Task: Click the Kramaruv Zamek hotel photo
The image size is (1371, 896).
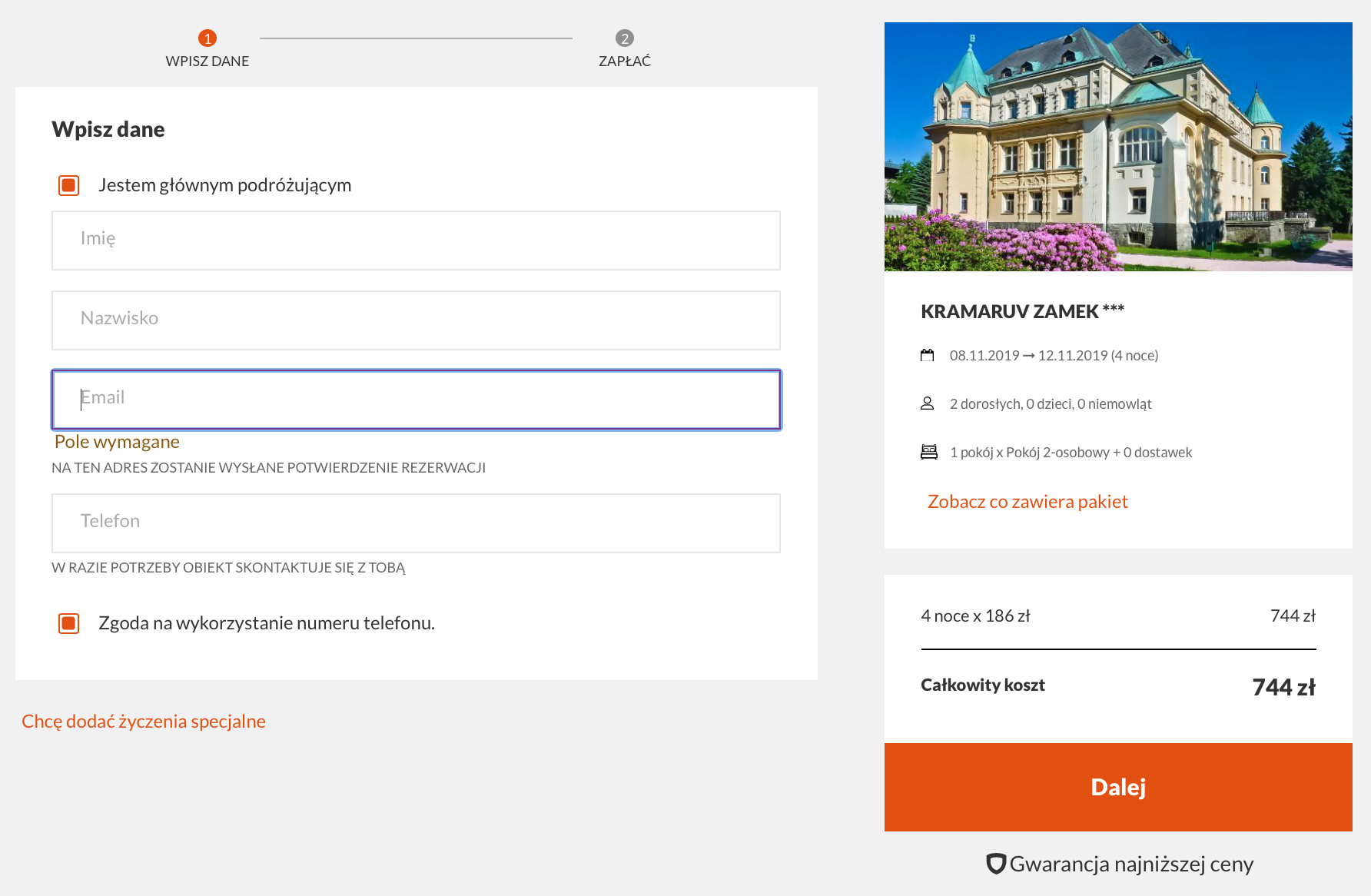Action: 1118,147
